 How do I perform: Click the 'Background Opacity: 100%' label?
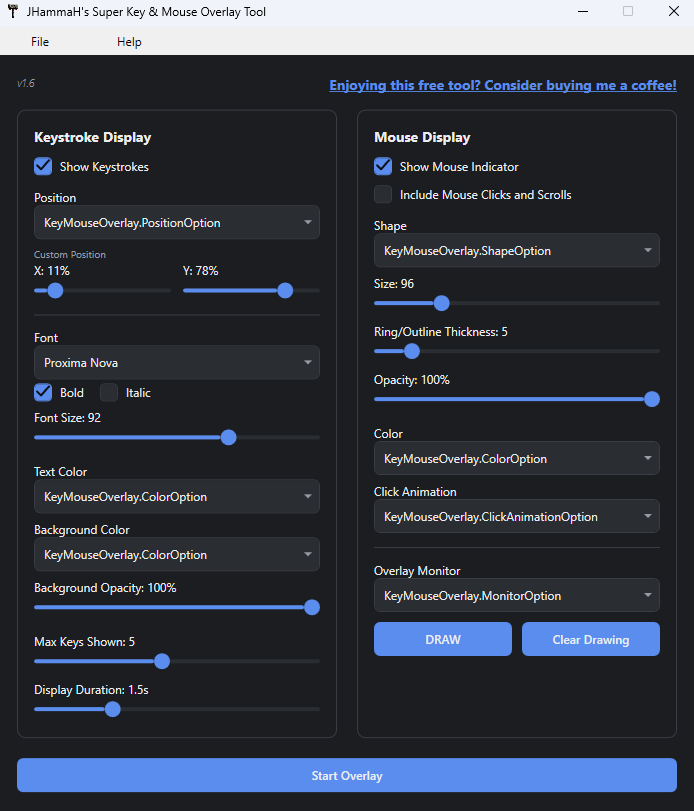click(x=105, y=588)
